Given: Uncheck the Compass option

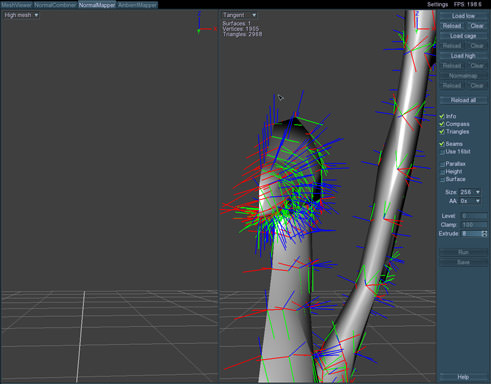Looking at the screenshot, I should [x=442, y=124].
